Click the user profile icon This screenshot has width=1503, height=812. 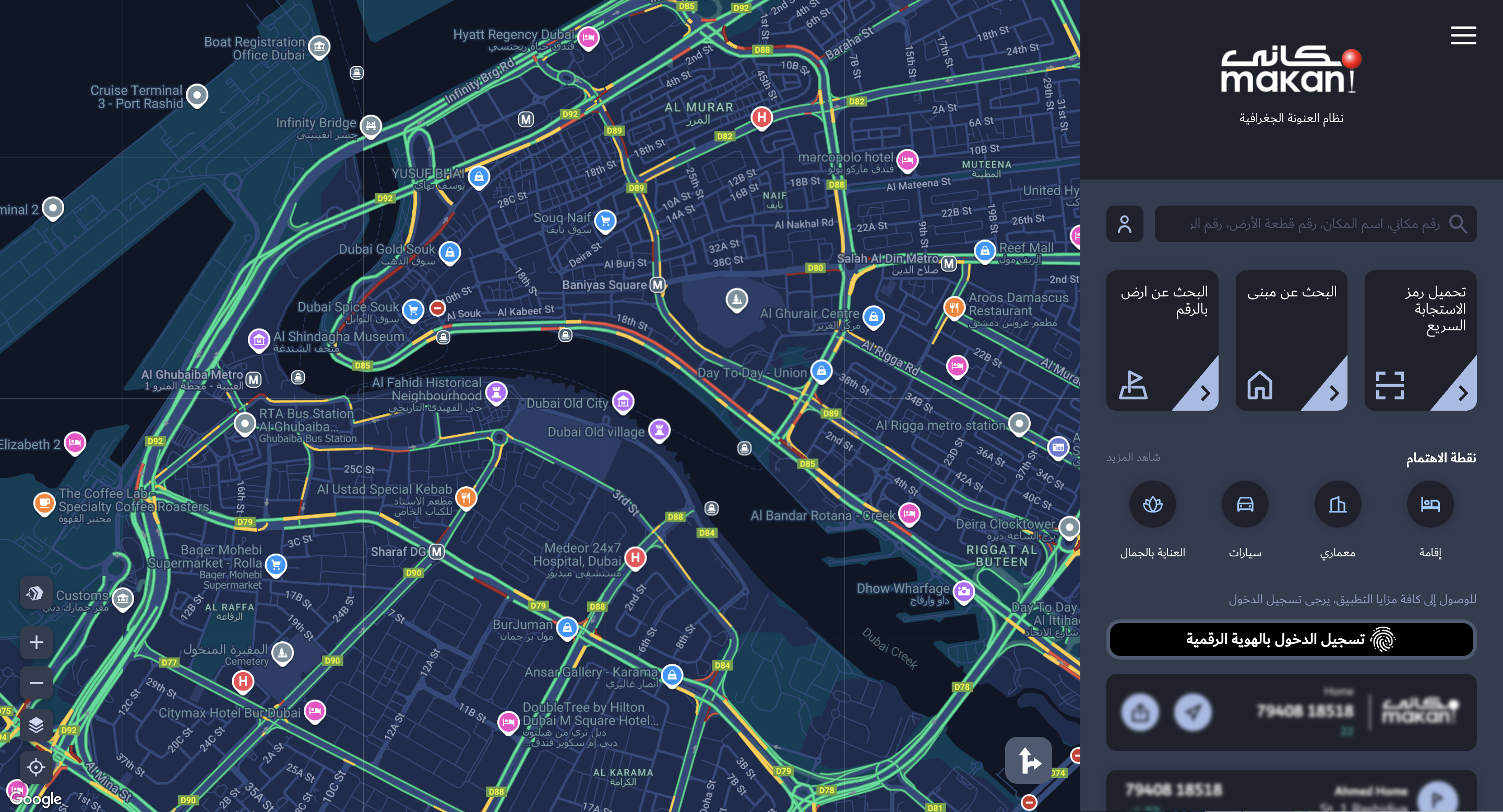point(1124,224)
